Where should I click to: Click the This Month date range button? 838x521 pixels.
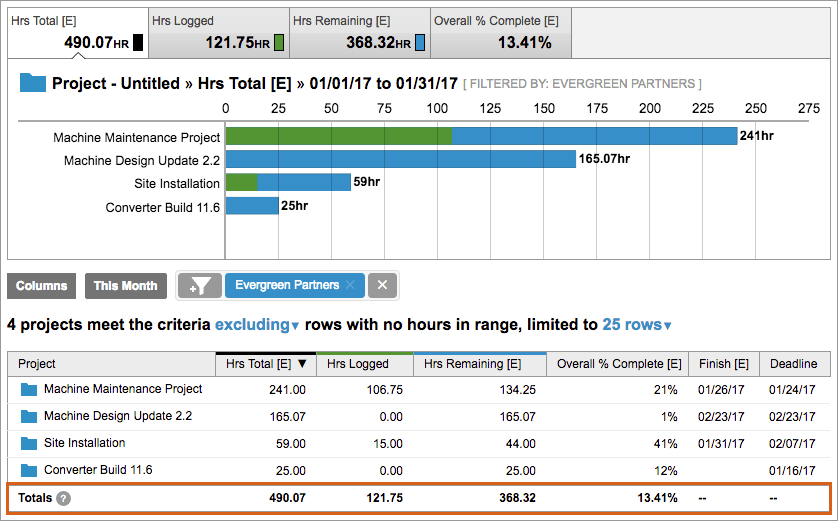126,286
